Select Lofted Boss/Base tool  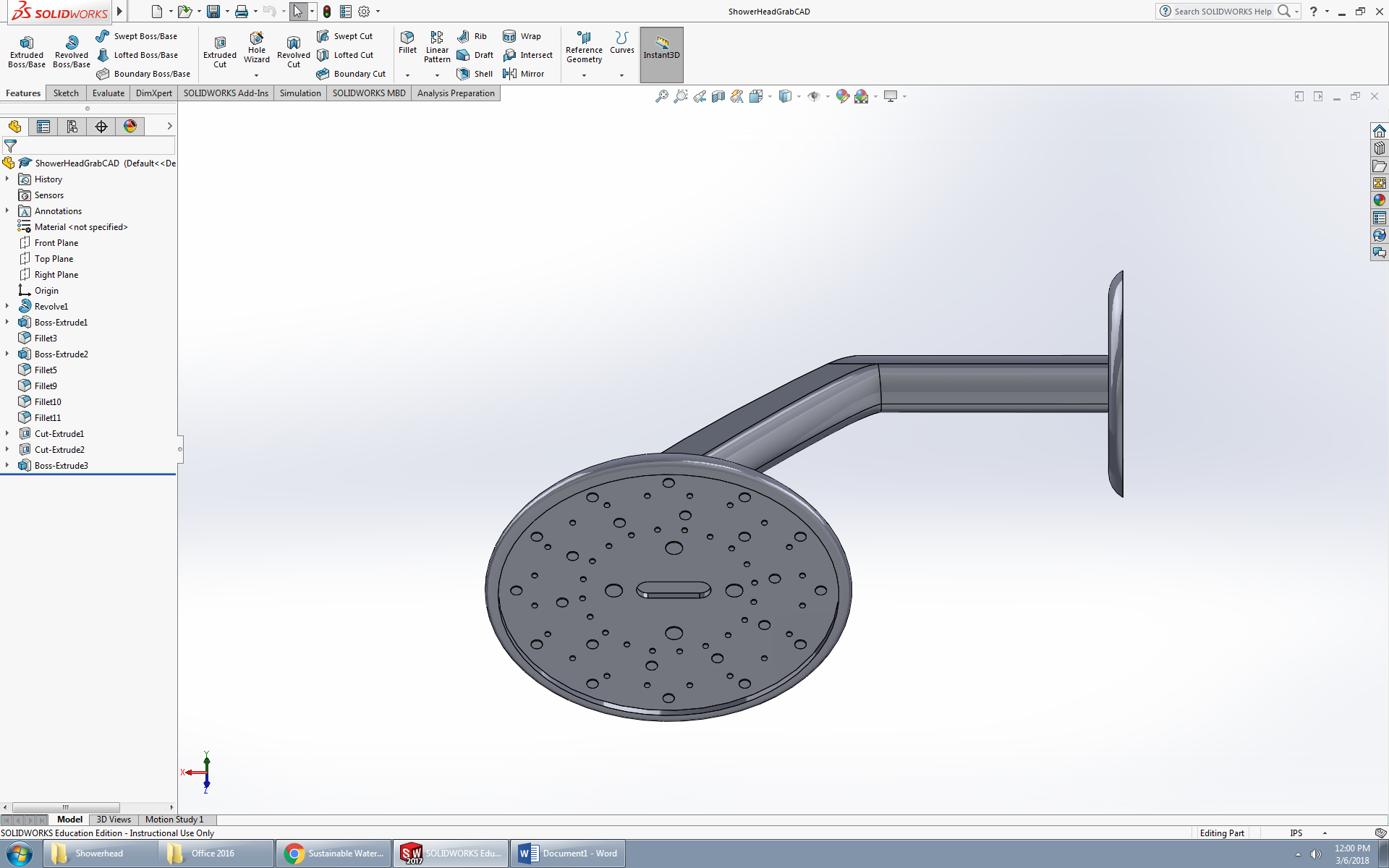pyautogui.click(x=137, y=55)
